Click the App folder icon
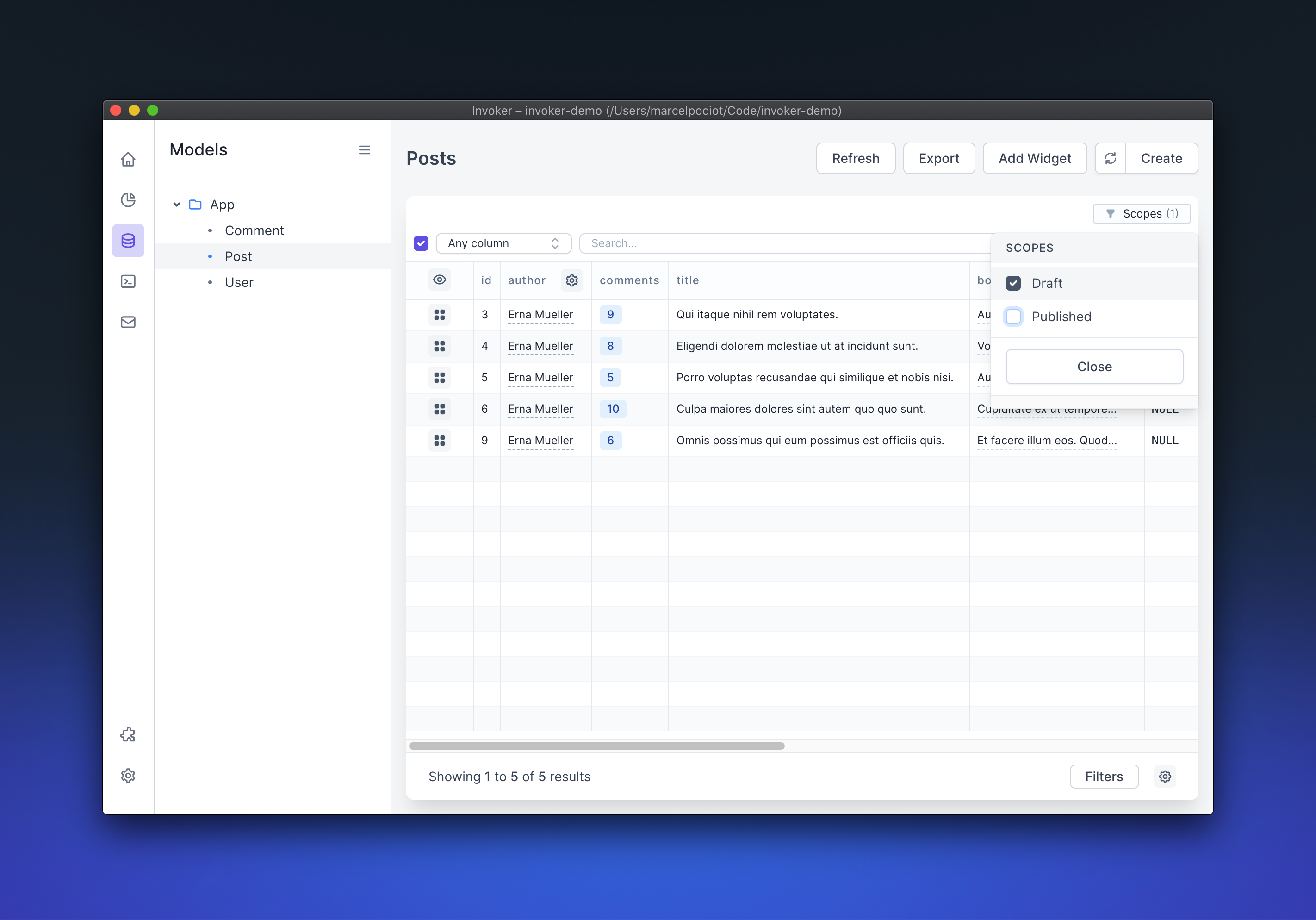This screenshot has height=920, width=1316. tap(195, 204)
